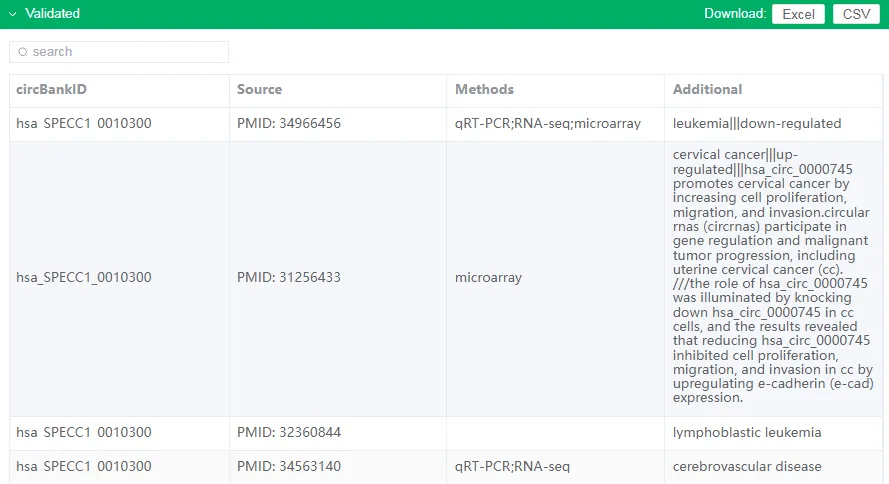Click the Validated panel title
The width and height of the screenshot is (889, 484).
(52, 14)
